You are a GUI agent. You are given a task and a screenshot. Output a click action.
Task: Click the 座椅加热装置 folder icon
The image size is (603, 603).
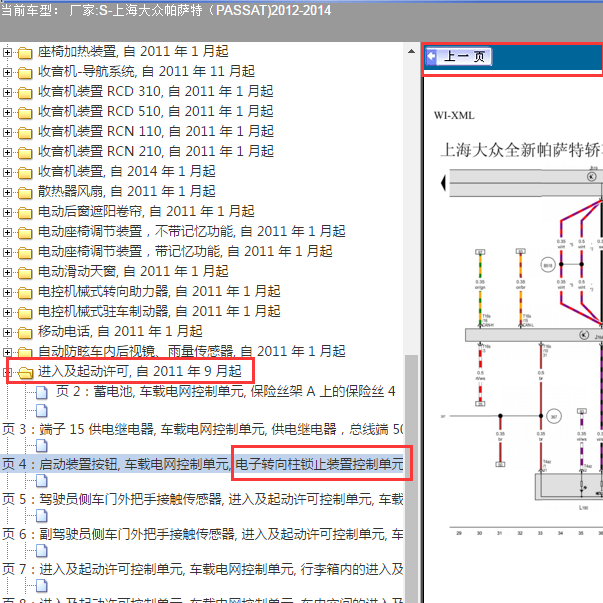[25, 53]
